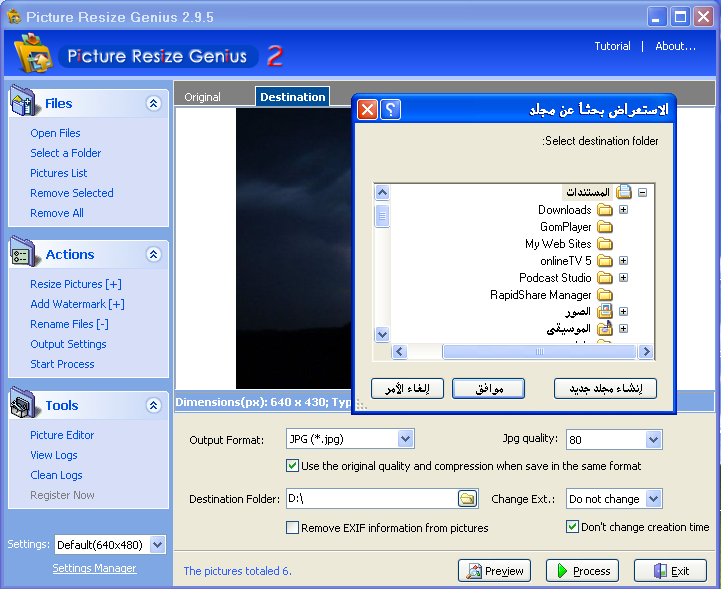
Task: Expand the onlineTV 5 tree node
Action: pos(623,261)
